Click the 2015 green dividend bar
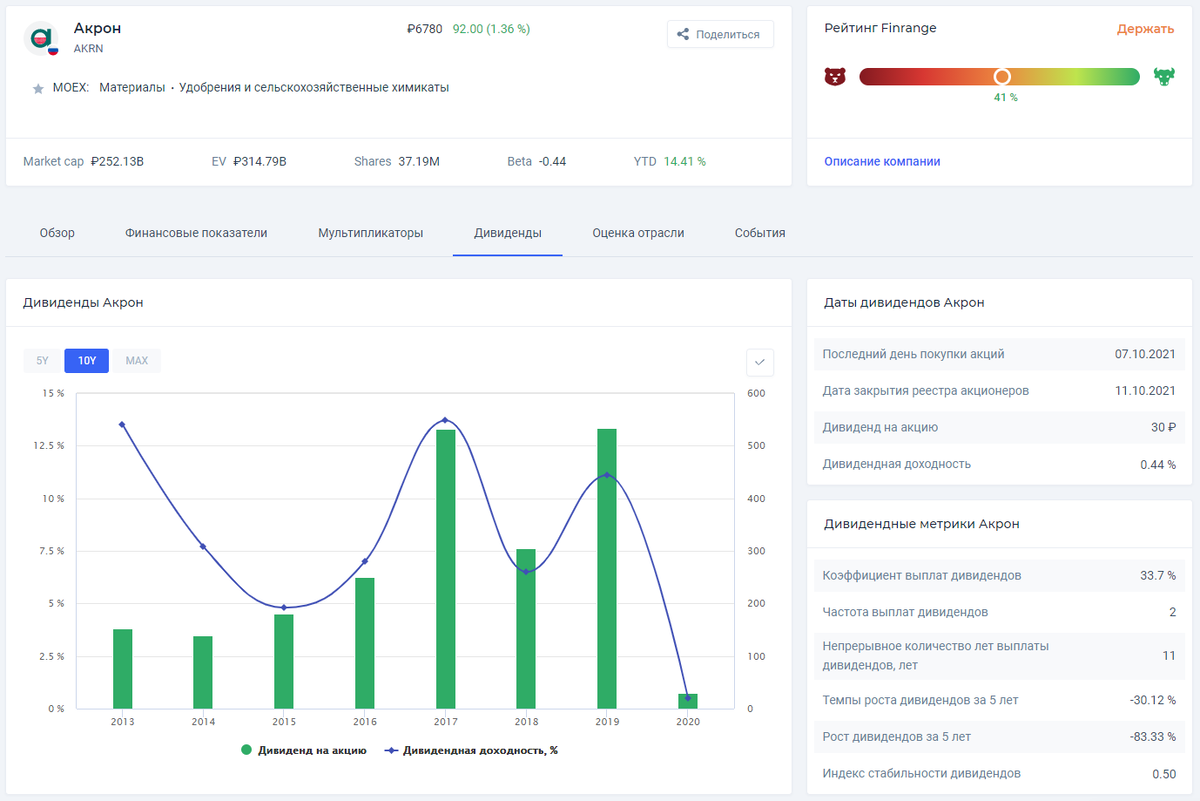The width and height of the screenshot is (1200, 801). pyautogui.click(x=284, y=662)
